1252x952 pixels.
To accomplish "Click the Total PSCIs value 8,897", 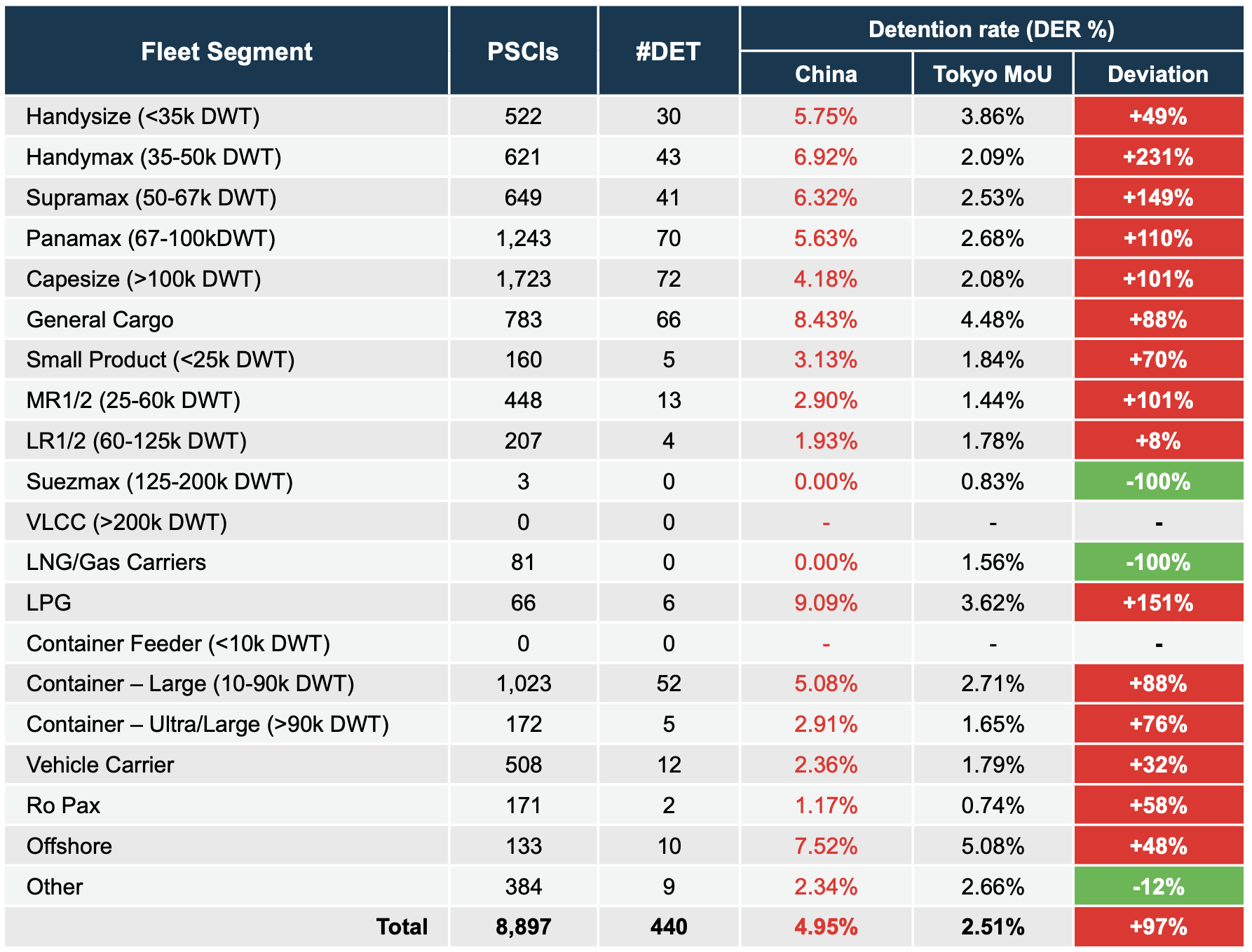I will (x=523, y=927).
